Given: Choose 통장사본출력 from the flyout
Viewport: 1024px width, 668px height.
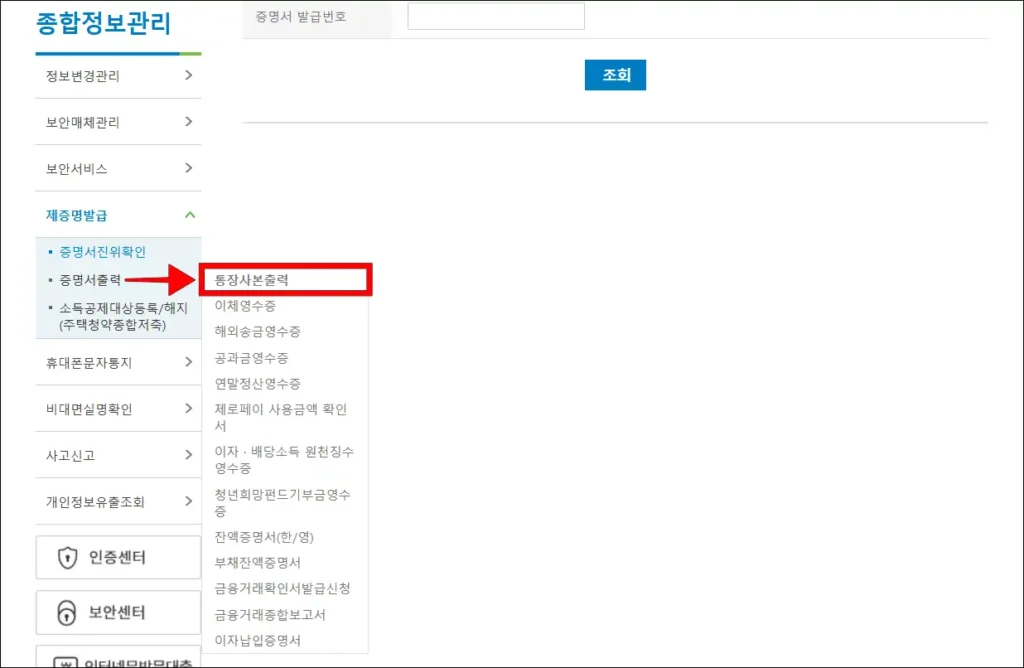Looking at the screenshot, I should 251,279.
